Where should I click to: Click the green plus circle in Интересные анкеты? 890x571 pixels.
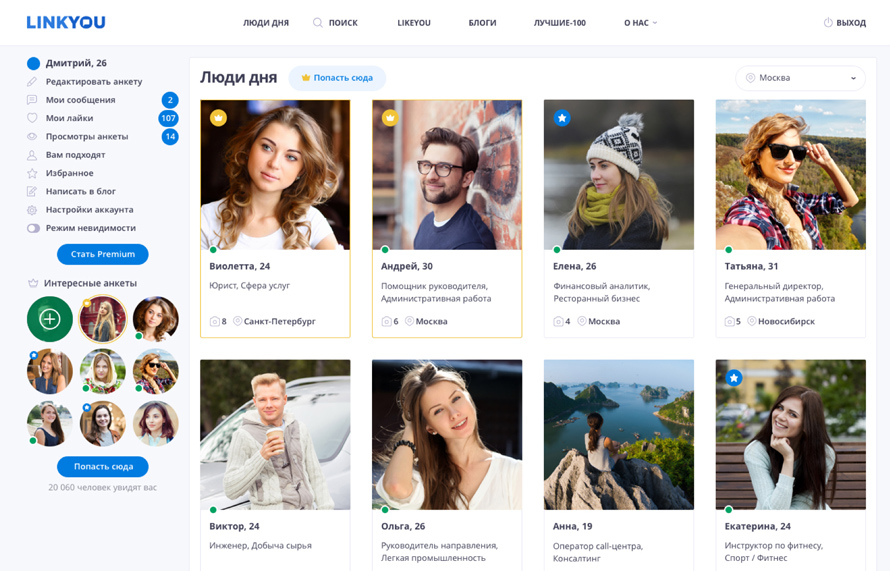click(50, 319)
